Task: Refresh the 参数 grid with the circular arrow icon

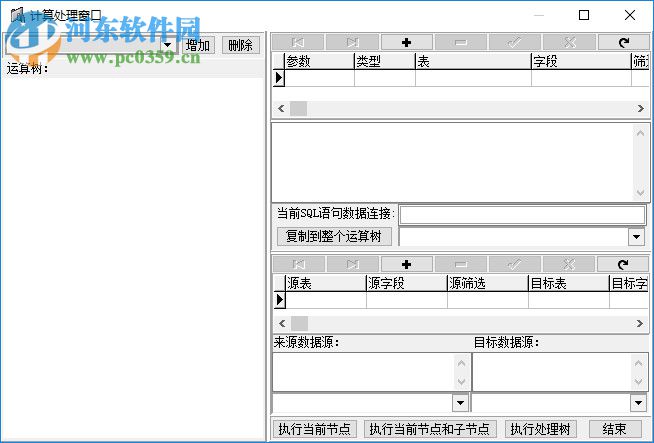Action: click(624, 42)
